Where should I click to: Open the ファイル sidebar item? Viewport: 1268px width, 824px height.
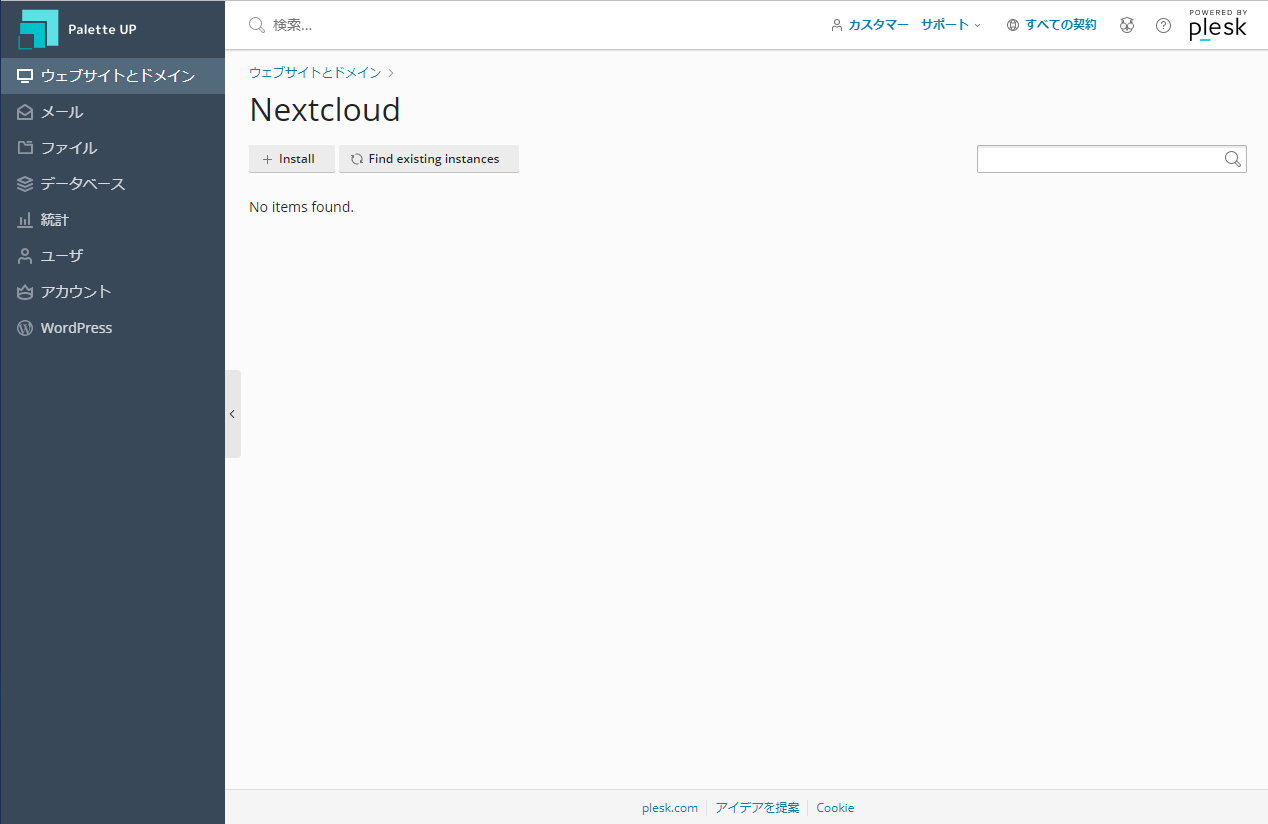click(112, 148)
